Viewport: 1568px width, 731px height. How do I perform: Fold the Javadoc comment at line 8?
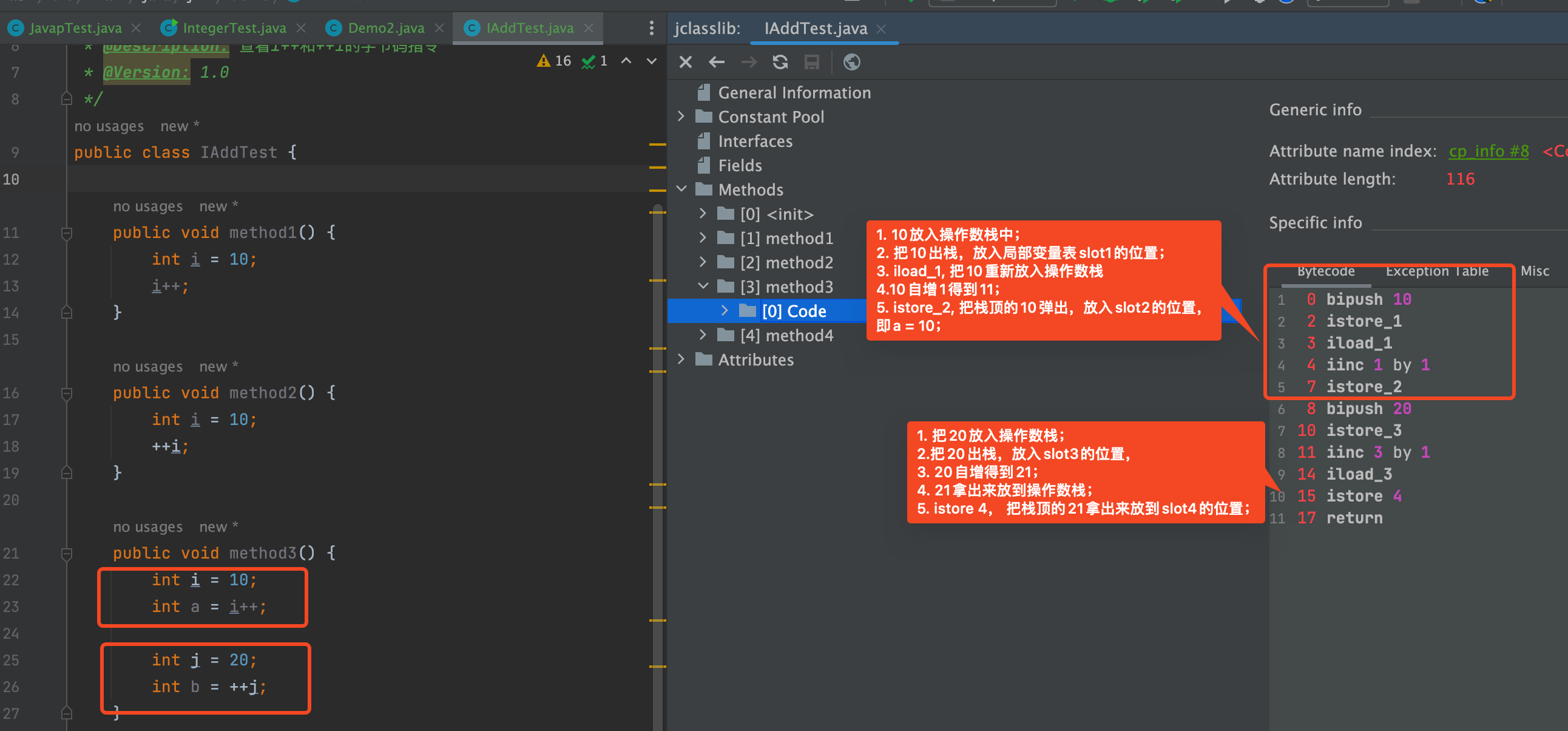[67, 99]
